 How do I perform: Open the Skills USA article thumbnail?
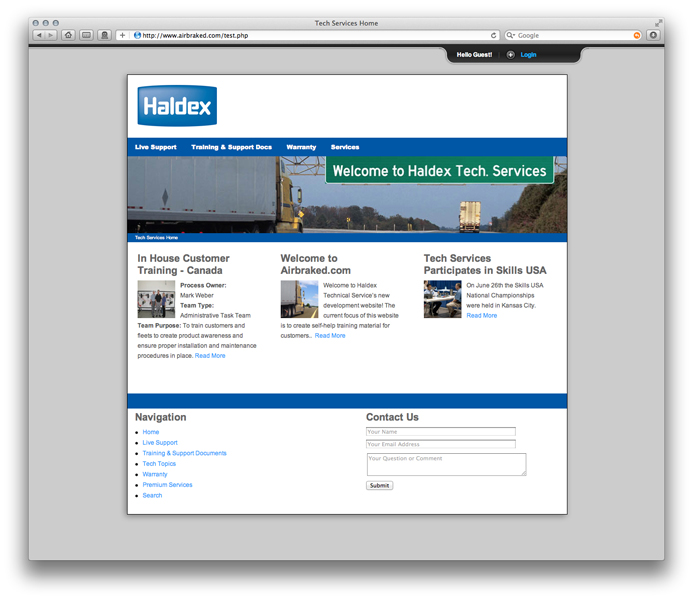pos(442,299)
